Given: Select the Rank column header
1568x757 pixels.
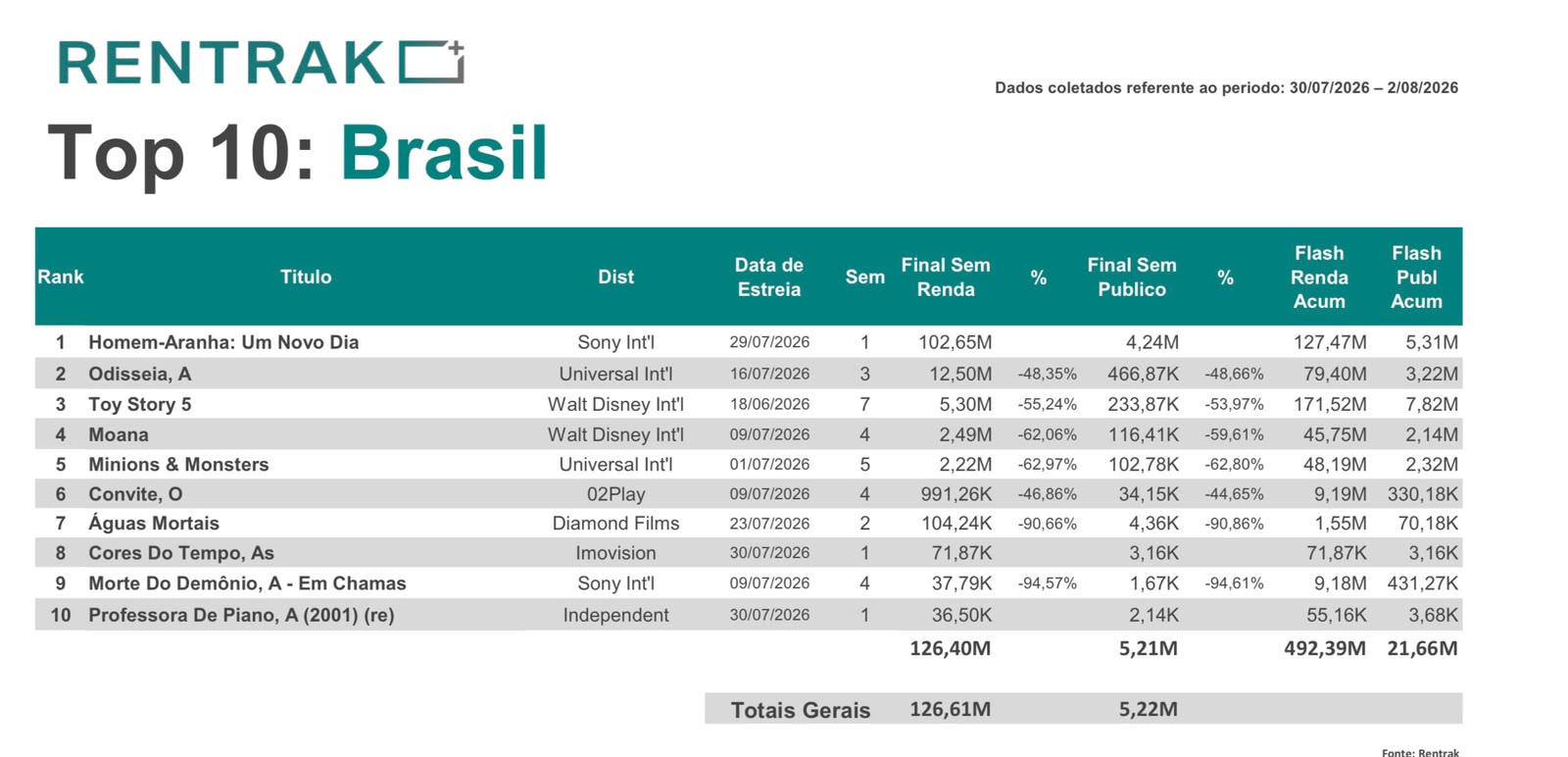Looking at the screenshot, I should coord(61,278).
